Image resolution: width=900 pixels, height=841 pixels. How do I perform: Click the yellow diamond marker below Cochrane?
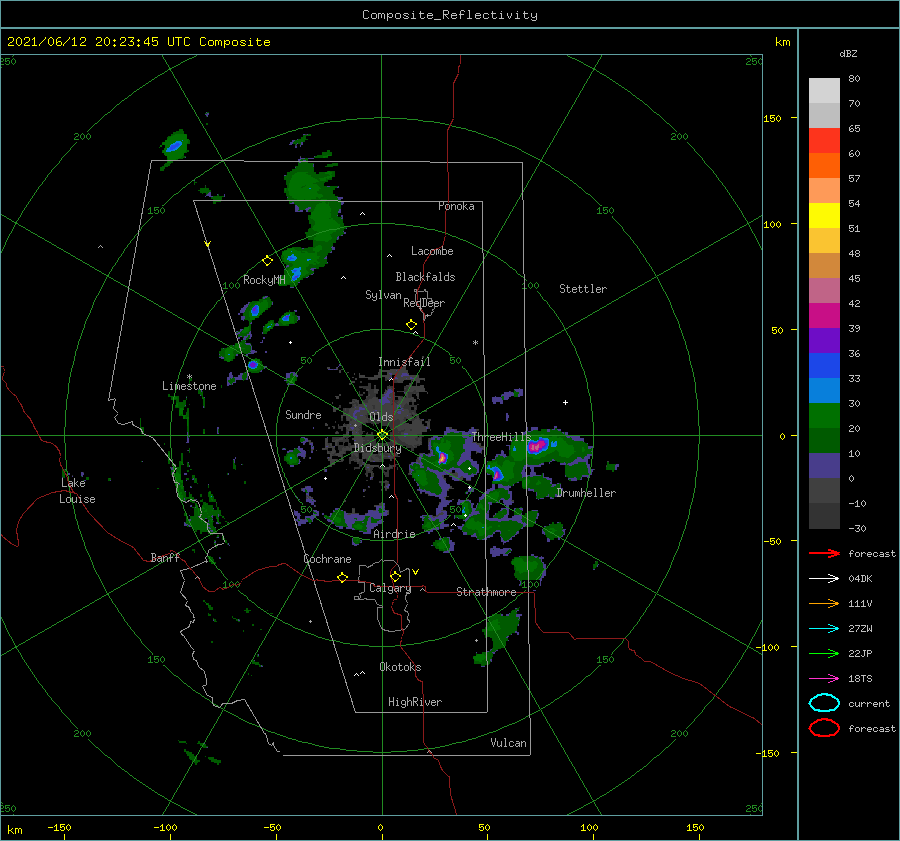click(342, 577)
